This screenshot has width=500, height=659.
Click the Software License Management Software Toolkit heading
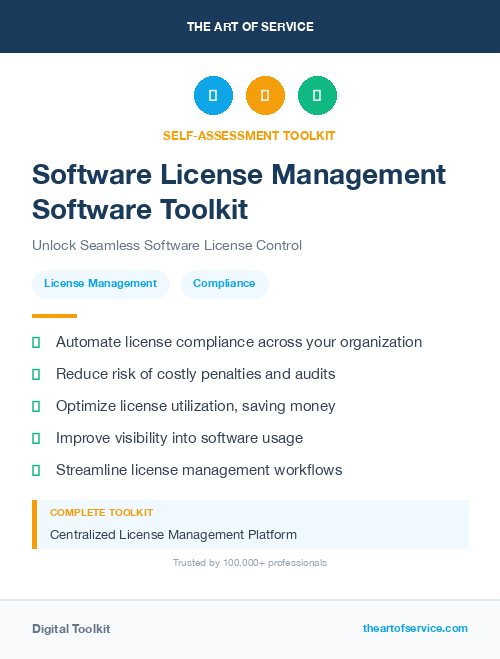[x=239, y=192]
